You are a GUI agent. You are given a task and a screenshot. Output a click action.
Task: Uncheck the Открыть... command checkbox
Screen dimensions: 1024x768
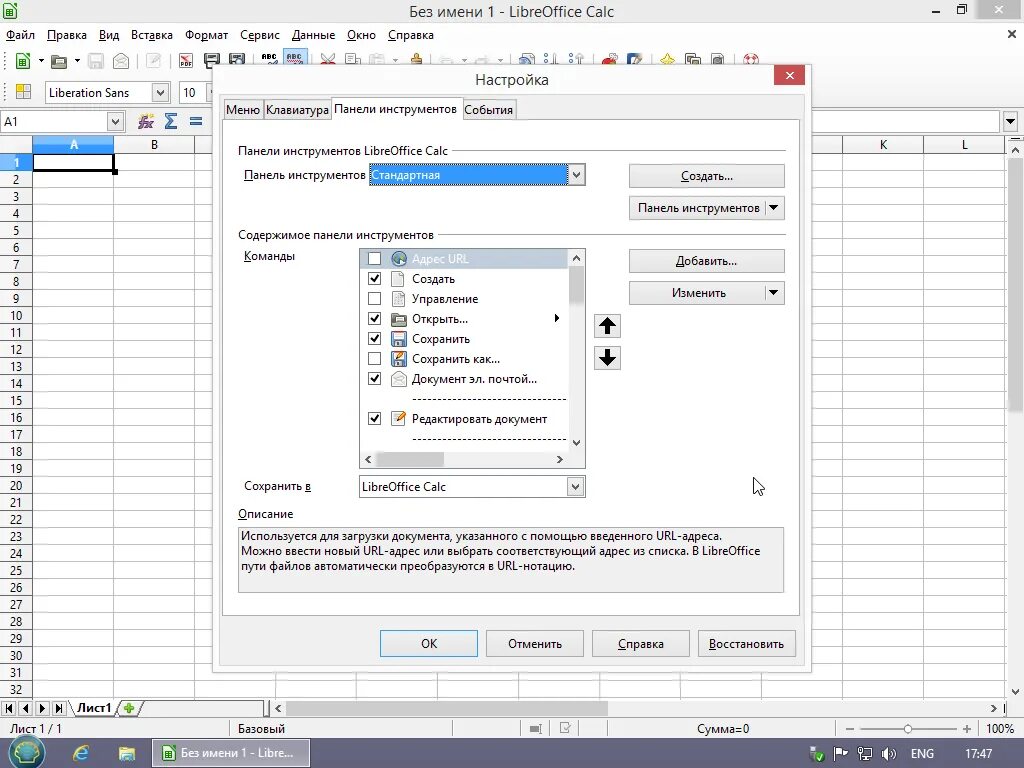[374, 319]
